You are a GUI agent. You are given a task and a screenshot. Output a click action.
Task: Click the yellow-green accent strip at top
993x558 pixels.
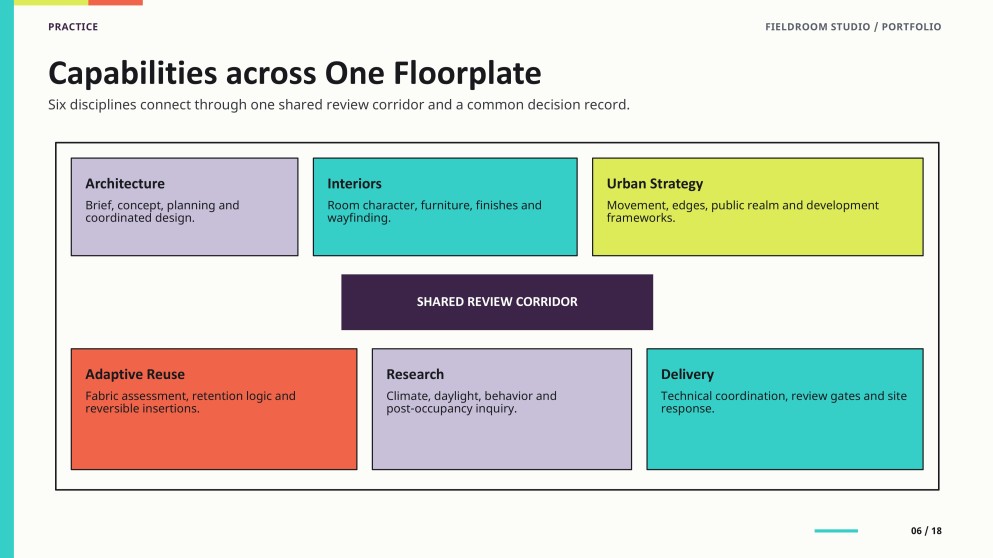point(51,3)
